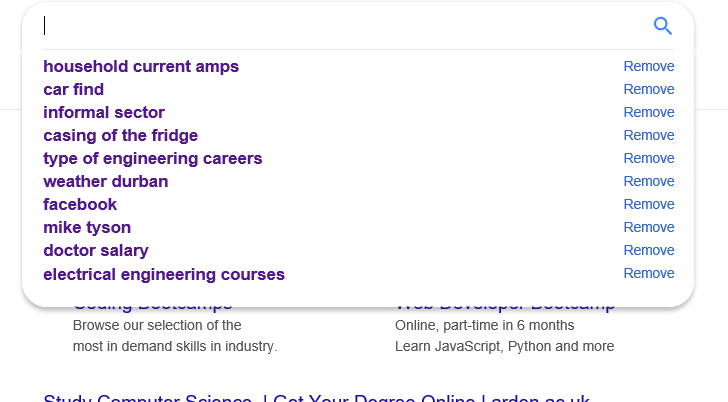Select the 'doctor salary' suggestion
728x402 pixels.
coord(96,251)
